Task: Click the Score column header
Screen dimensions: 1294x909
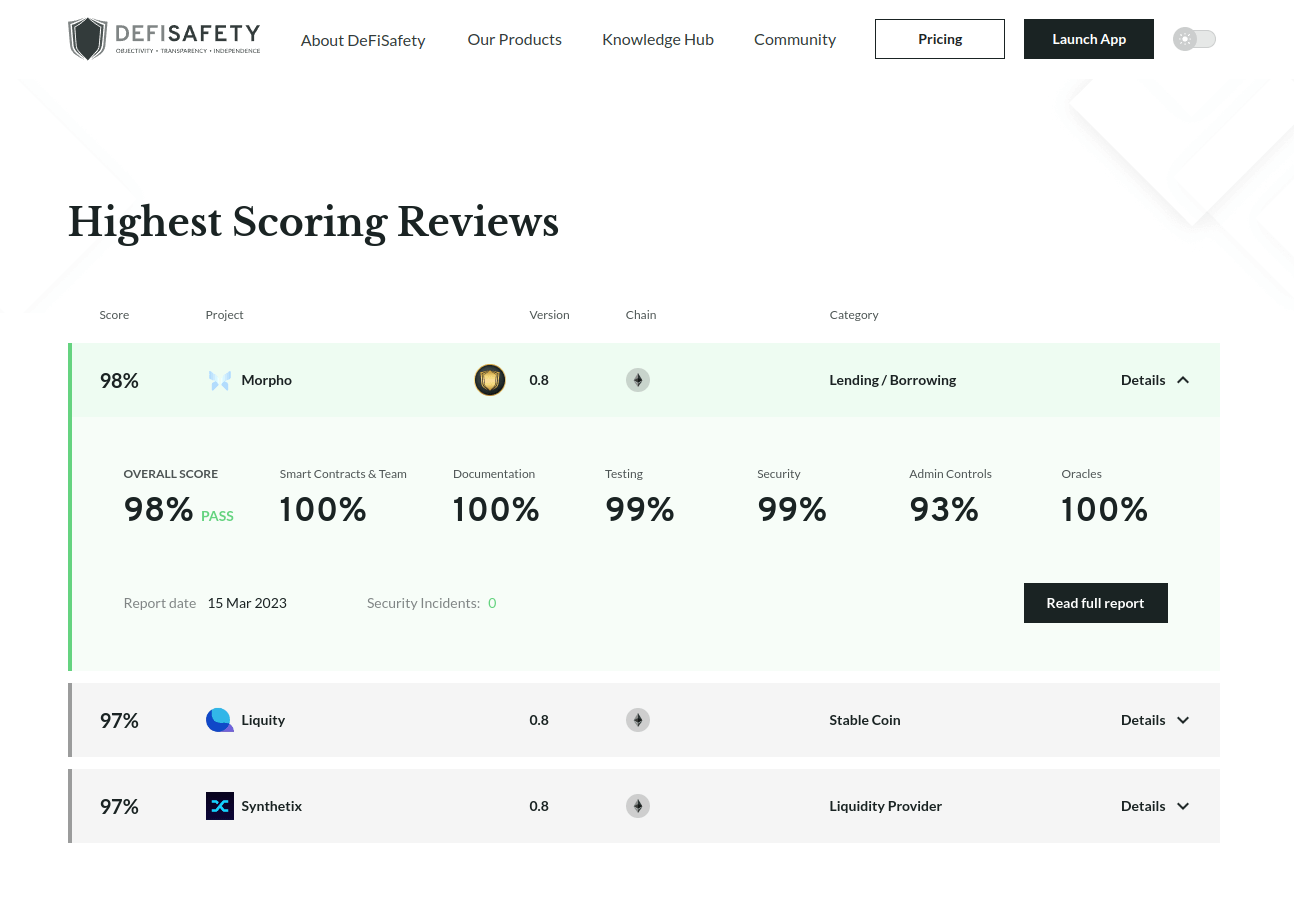Action: coord(114,315)
